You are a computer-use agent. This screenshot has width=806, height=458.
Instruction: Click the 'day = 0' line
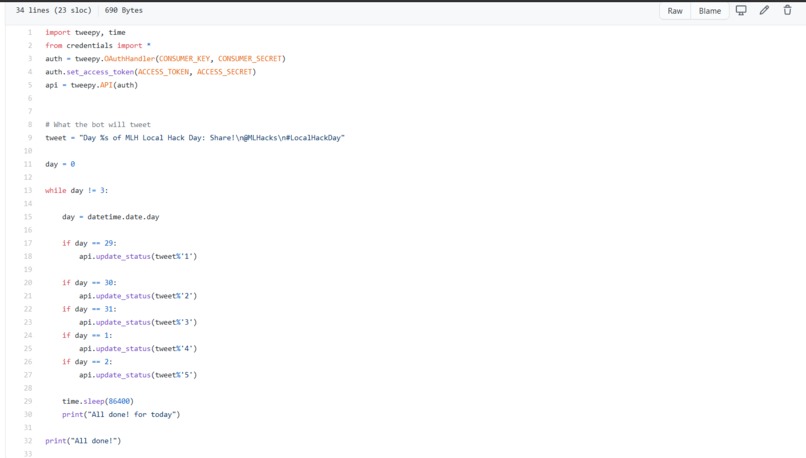tap(60, 164)
